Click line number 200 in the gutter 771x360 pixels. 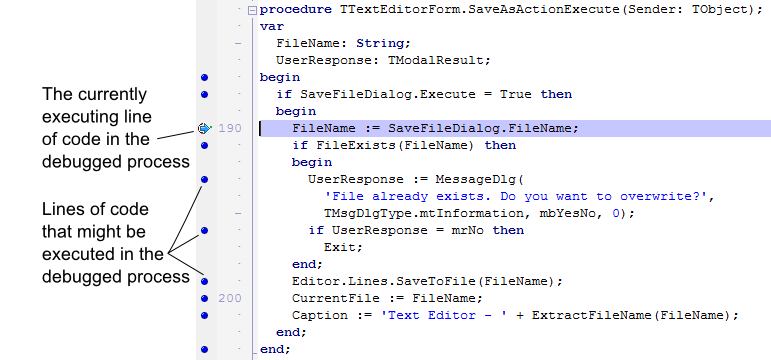click(230, 298)
